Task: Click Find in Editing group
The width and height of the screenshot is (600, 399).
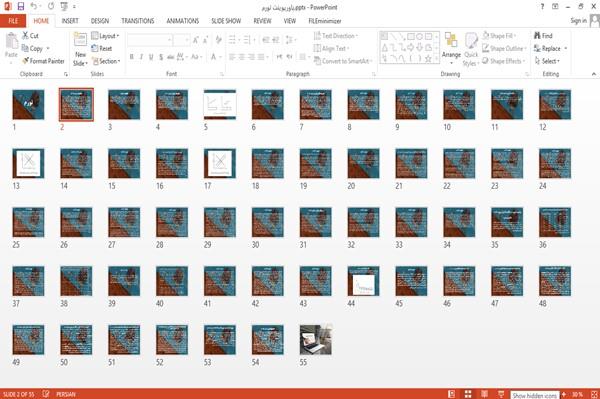Action: point(543,36)
